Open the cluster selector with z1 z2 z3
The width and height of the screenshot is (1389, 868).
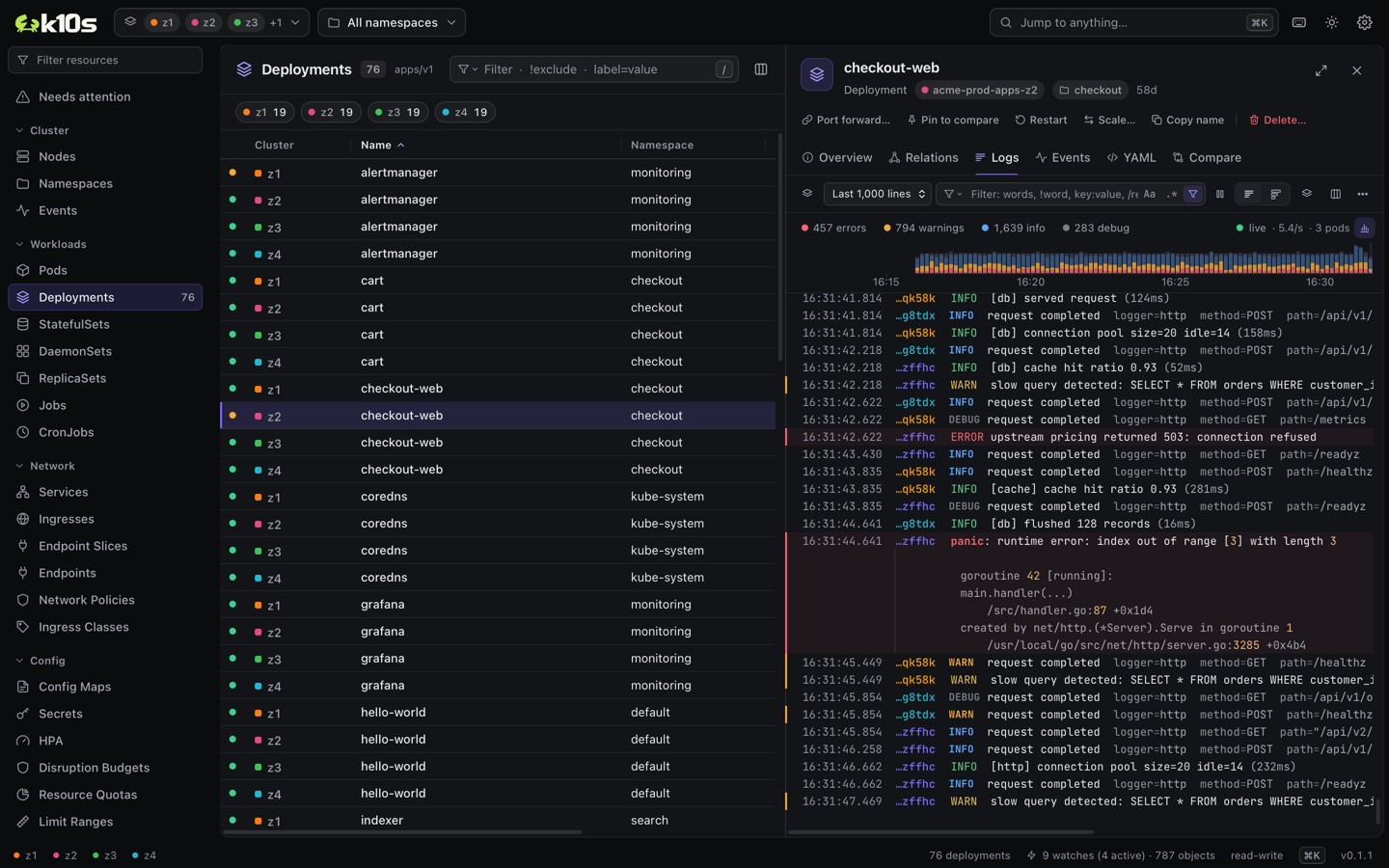(x=211, y=22)
